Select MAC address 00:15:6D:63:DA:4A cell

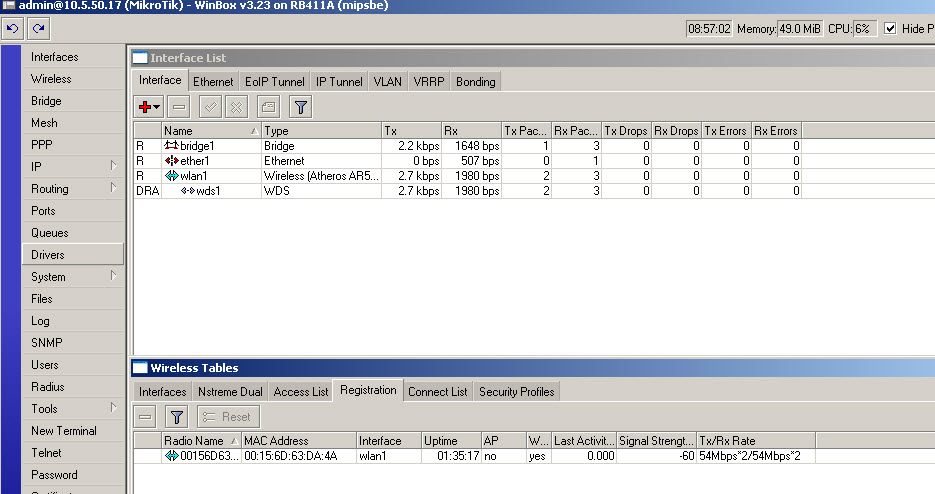point(299,456)
